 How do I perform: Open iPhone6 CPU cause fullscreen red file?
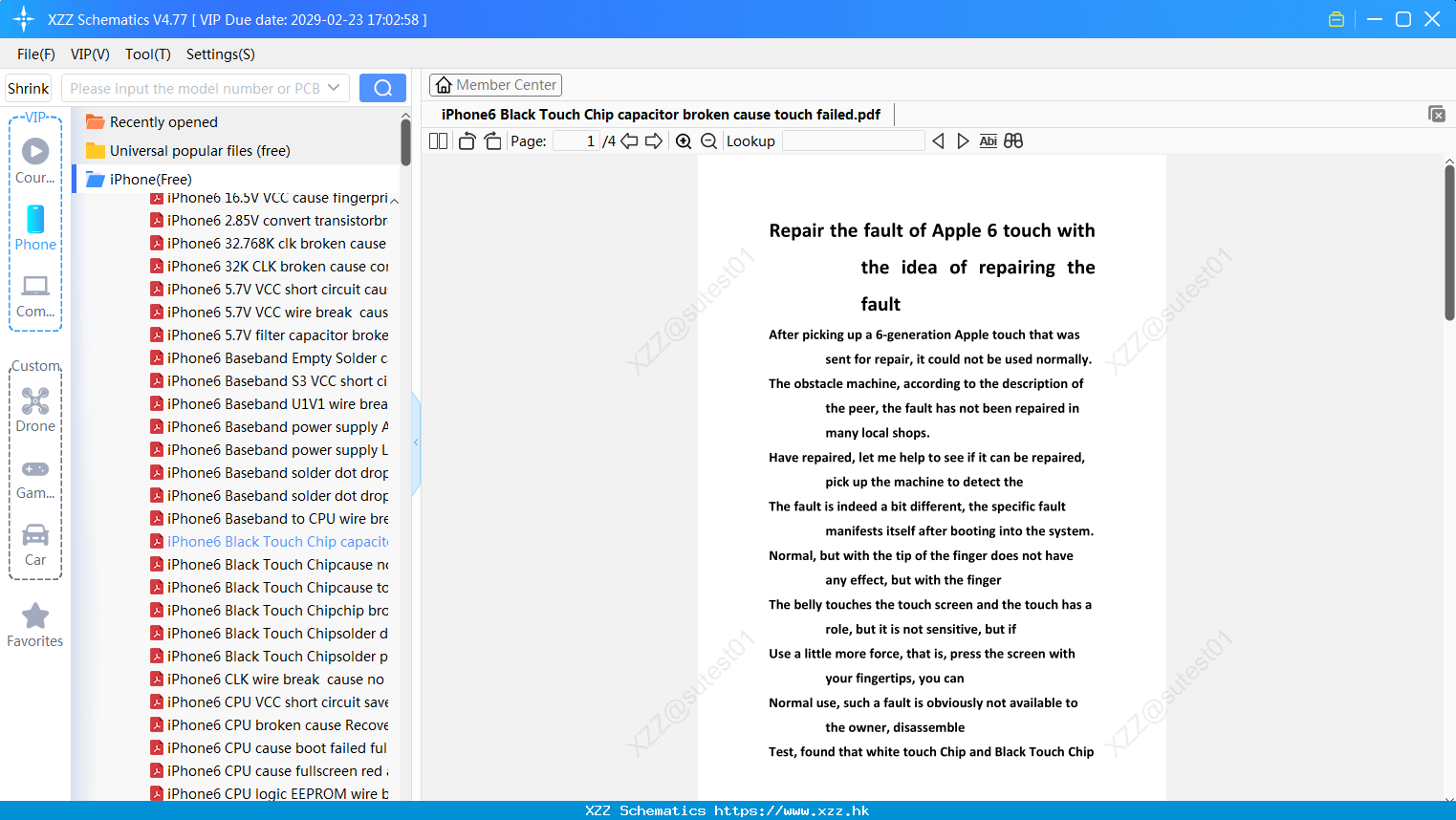click(270, 771)
